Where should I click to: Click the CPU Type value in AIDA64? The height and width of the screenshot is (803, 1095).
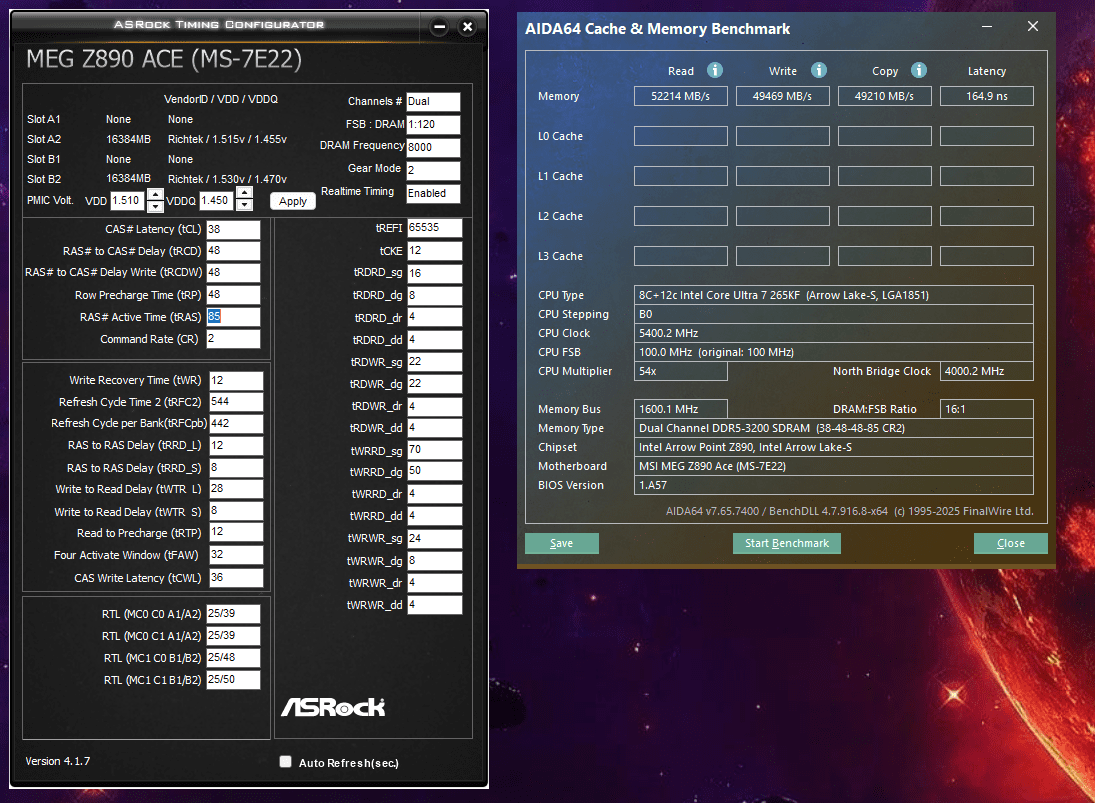833,295
